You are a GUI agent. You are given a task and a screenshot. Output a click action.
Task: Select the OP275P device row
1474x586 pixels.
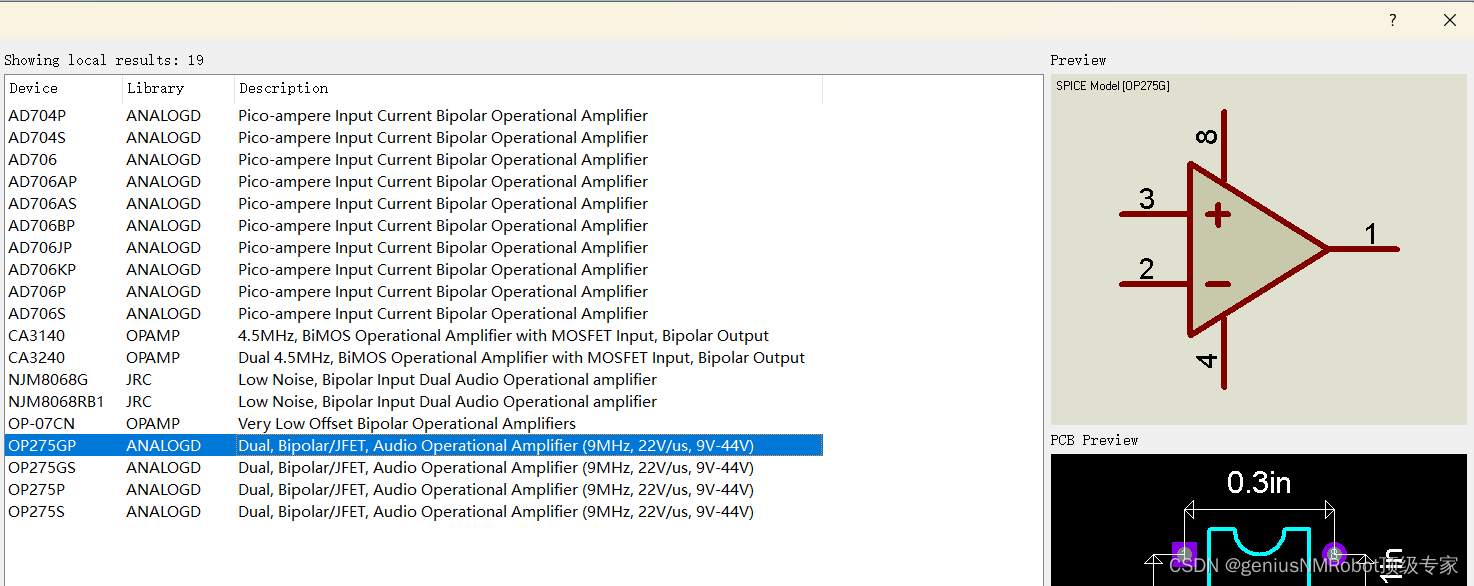pyautogui.click(x=414, y=490)
